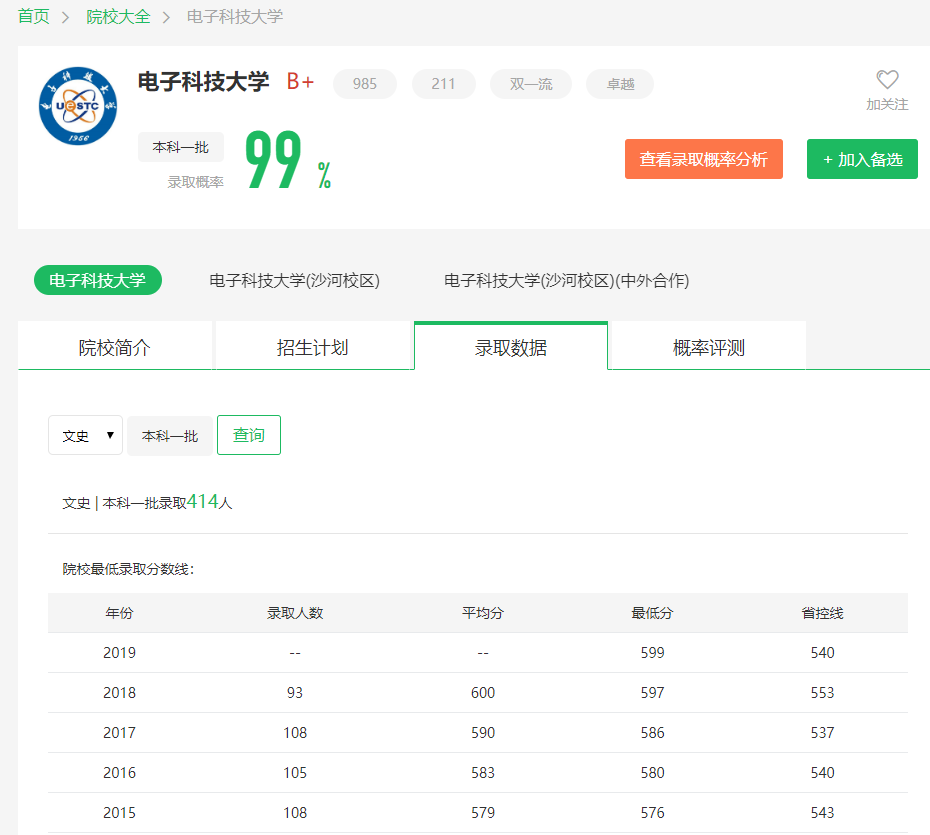930x835 pixels.
Task: Click the 414 admitted total number
Action: point(203,502)
